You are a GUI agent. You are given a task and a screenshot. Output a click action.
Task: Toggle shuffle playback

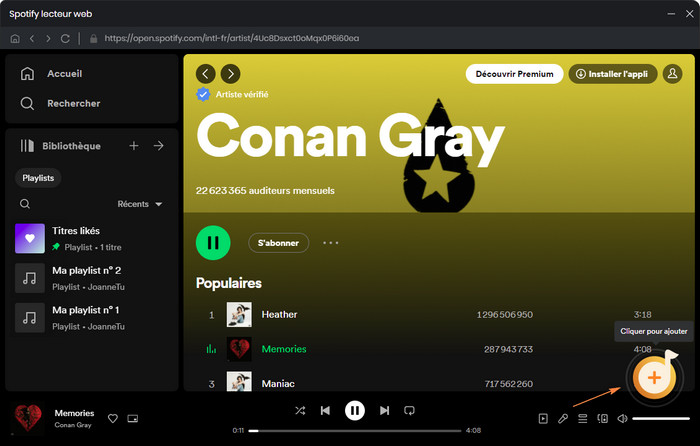coord(300,410)
